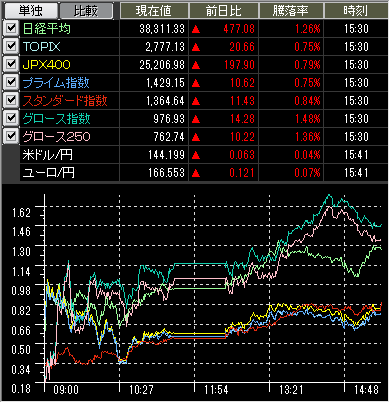Viewport: 390px width, 403px height.
Task: Switch to the 単独 tab
Action: point(30,11)
